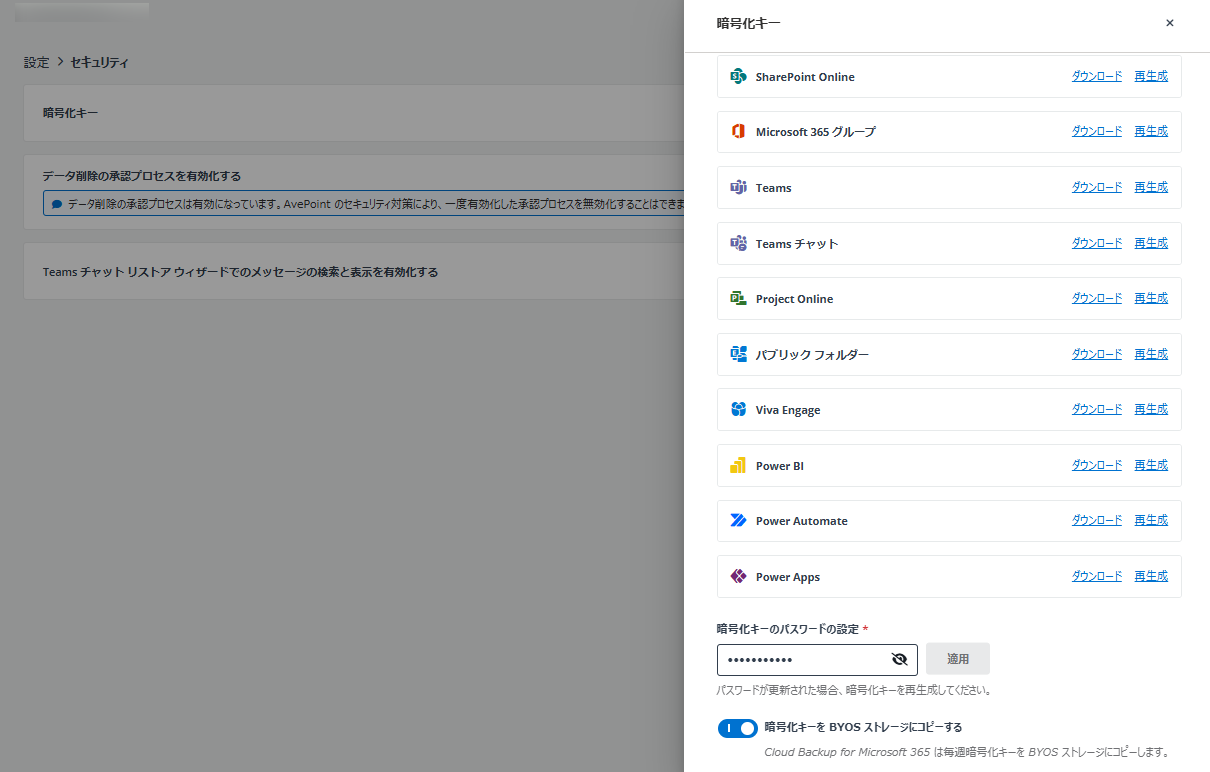Open the 暗号化キー settings section
Screen dimensions: 1210x772
tap(354, 113)
